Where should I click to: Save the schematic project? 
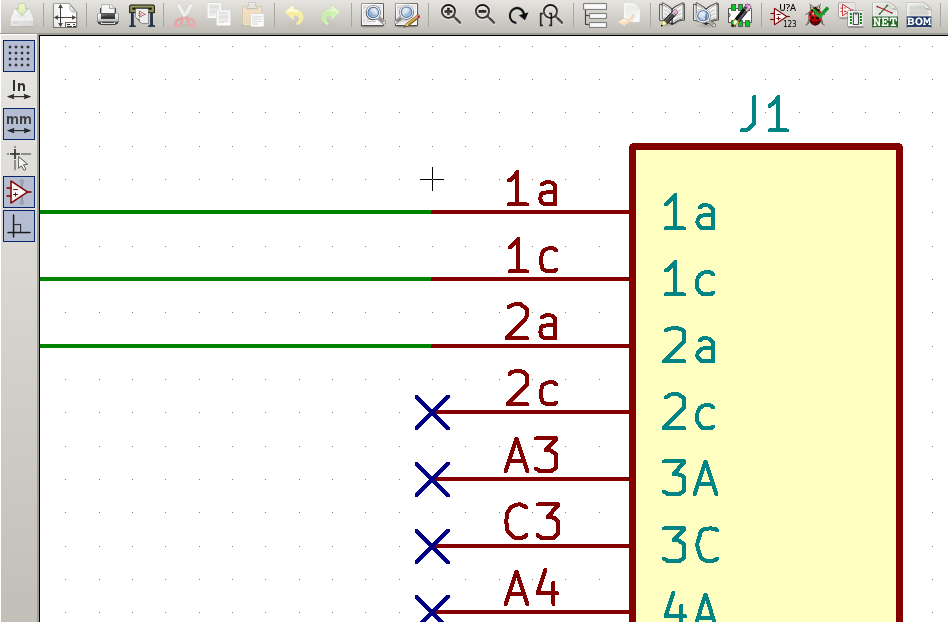pyautogui.click(x=22, y=15)
